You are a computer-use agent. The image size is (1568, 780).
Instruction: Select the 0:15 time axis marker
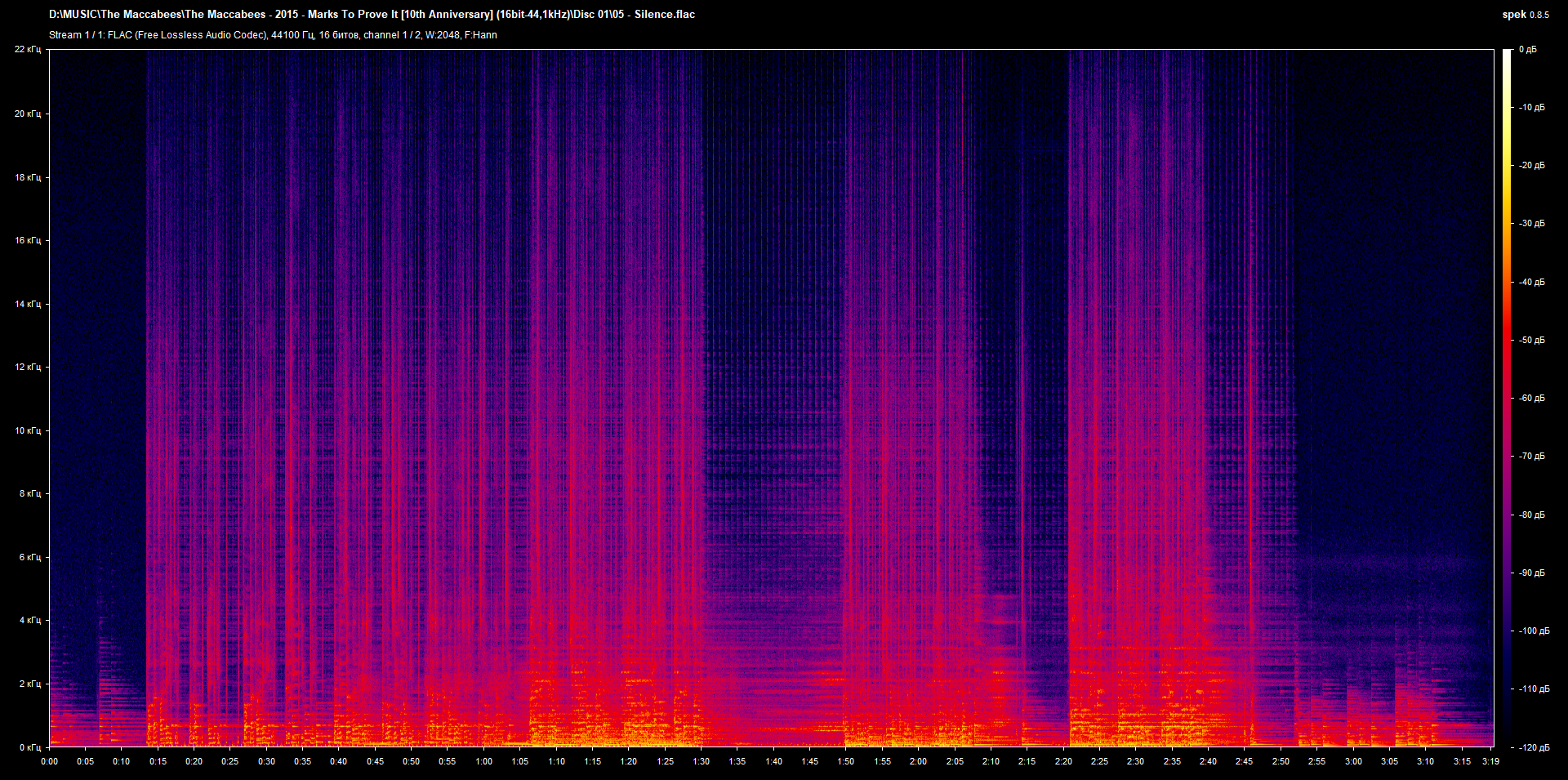158,761
